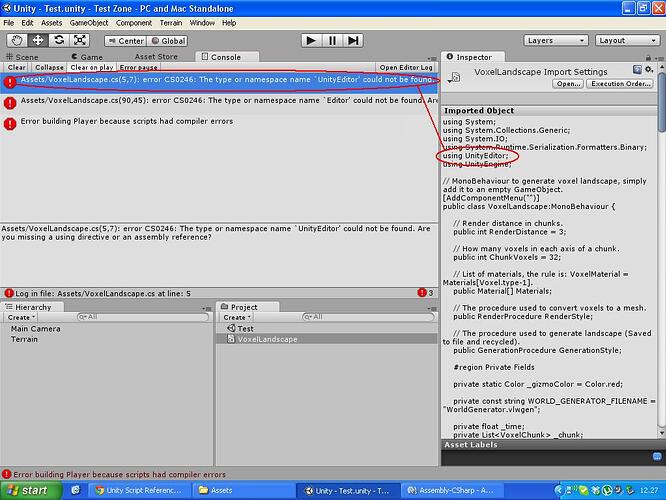666x500 pixels.
Task: Switch to the Scene tab
Action: click(22, 57)
